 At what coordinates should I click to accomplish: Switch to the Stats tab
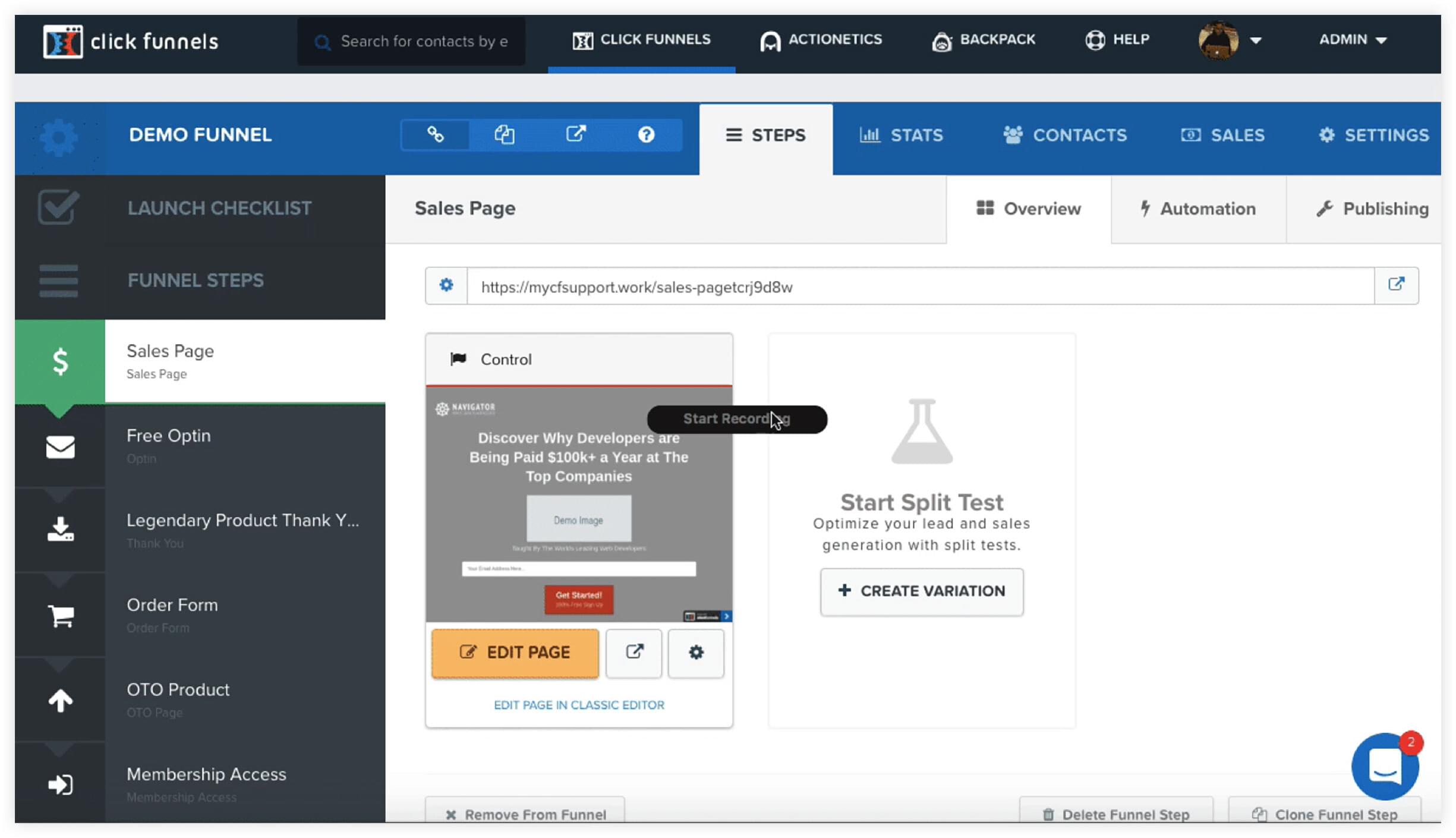pyautogui.click(x=901, y=136)
